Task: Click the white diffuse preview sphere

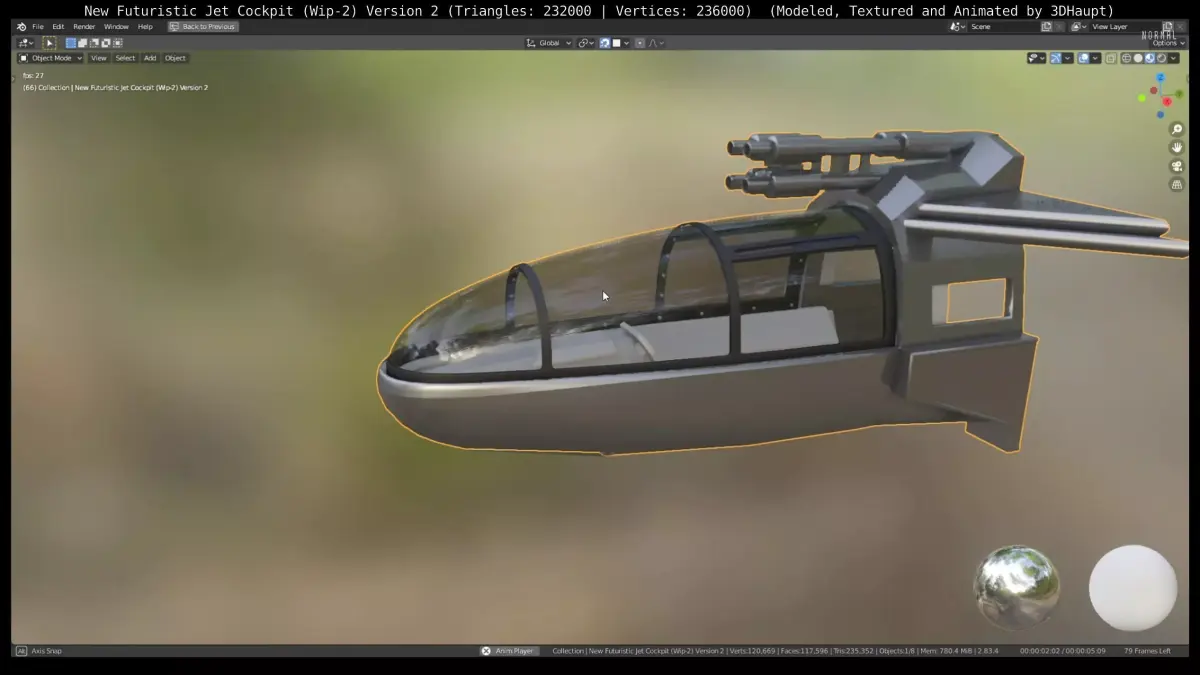Action: [x=1133, y=588]
